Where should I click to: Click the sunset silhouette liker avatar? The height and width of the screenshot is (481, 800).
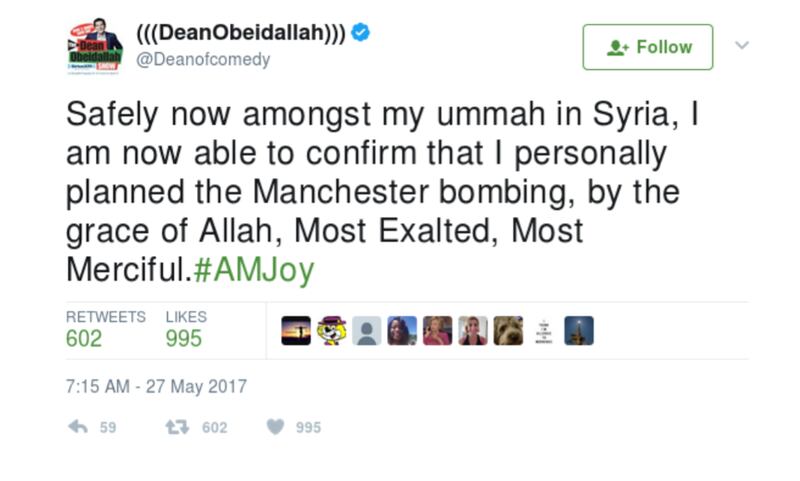(x=296, y=331)
